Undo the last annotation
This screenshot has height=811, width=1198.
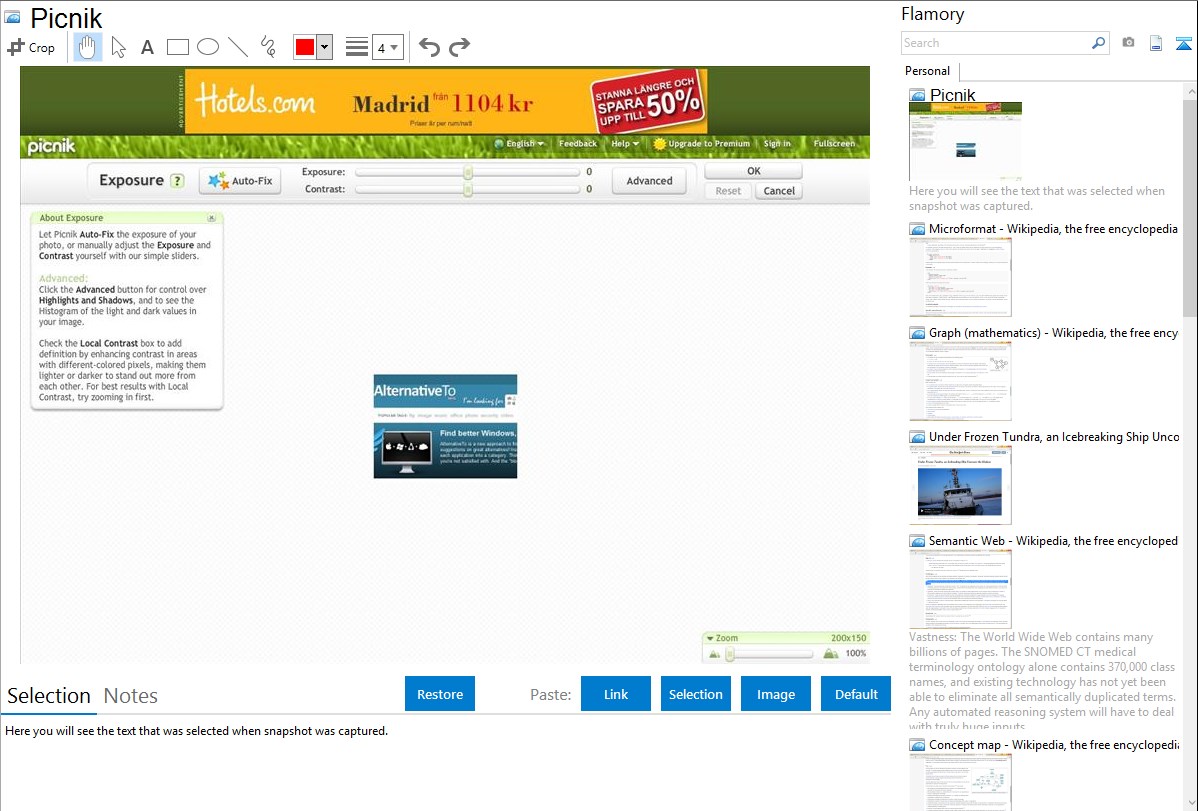click(429, 47)
